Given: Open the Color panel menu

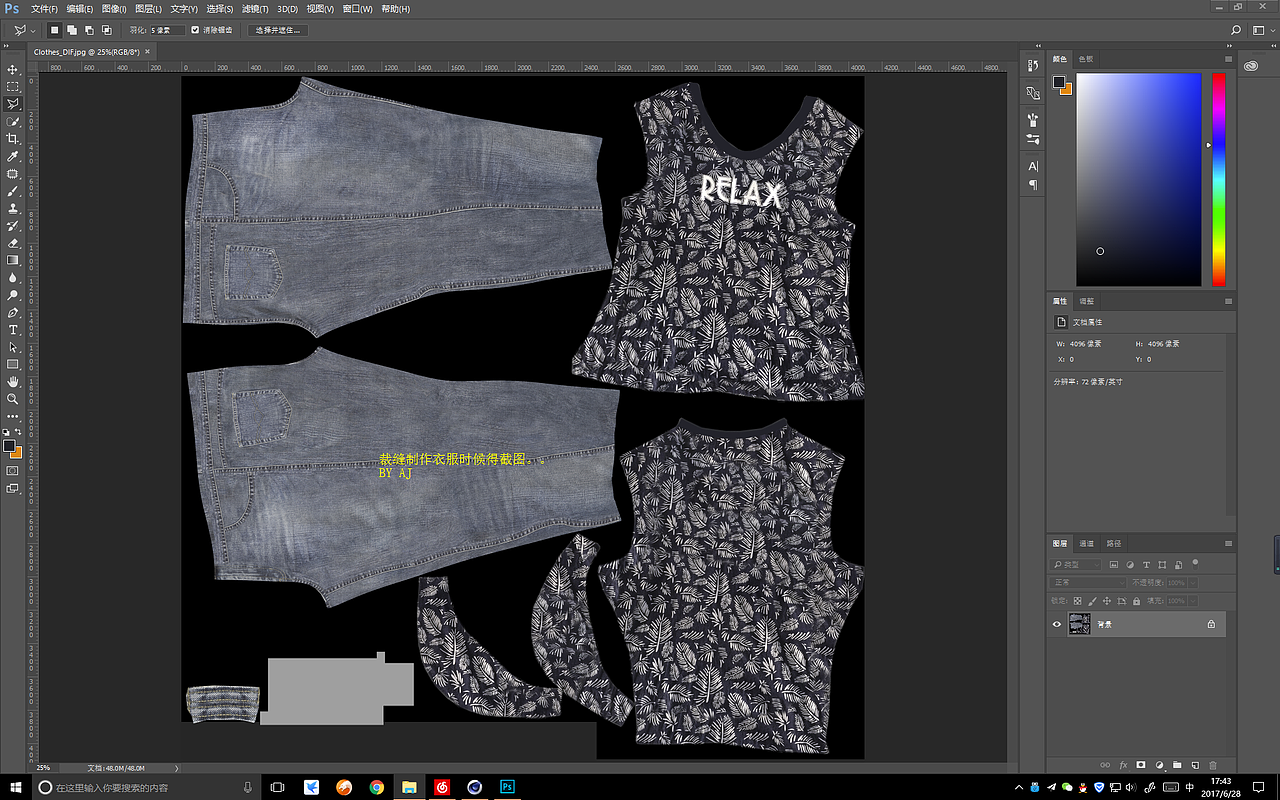Looking at the screenshot, I should tap(1228, 59).
